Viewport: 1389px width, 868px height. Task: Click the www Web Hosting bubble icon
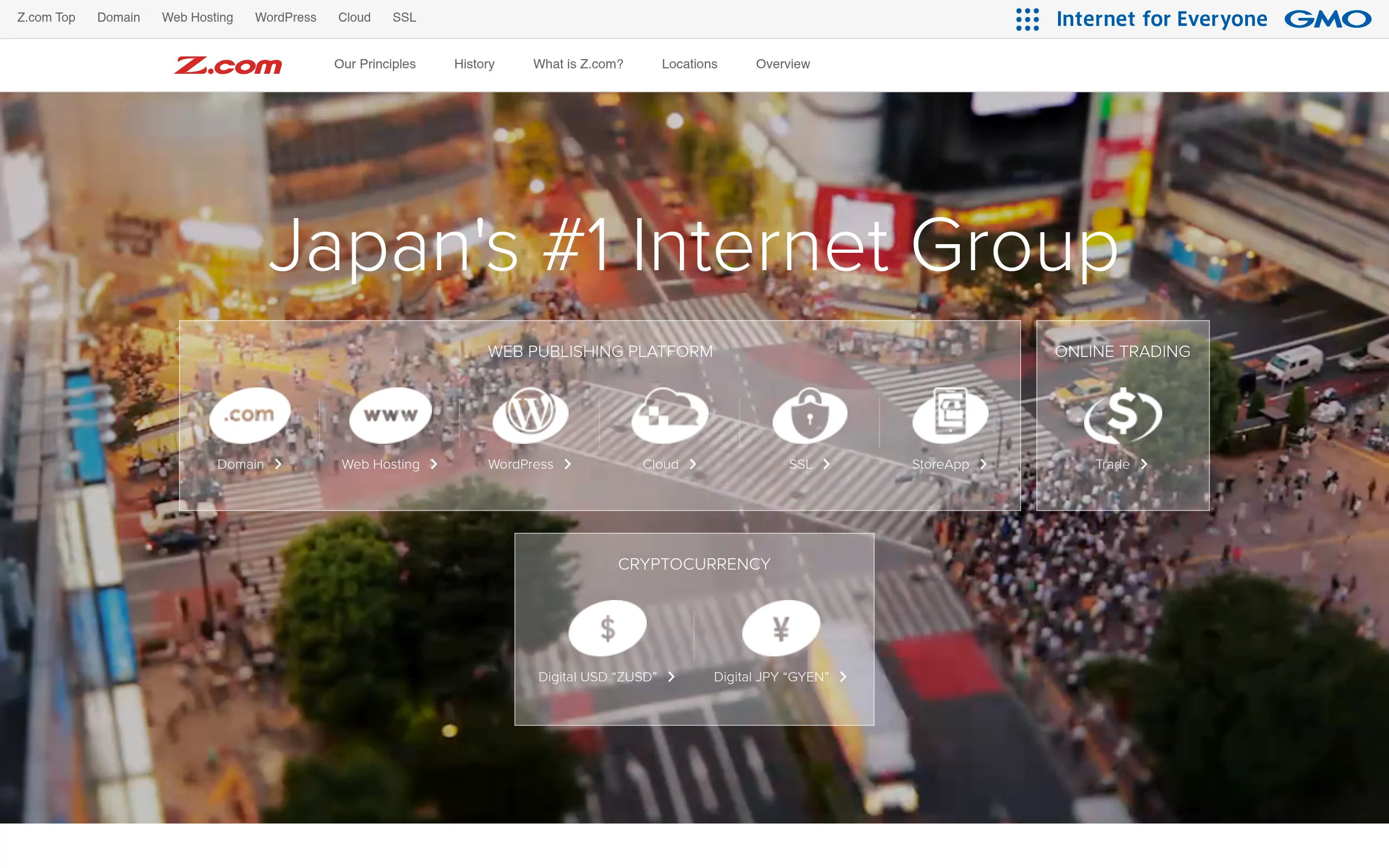click(390, 414)
